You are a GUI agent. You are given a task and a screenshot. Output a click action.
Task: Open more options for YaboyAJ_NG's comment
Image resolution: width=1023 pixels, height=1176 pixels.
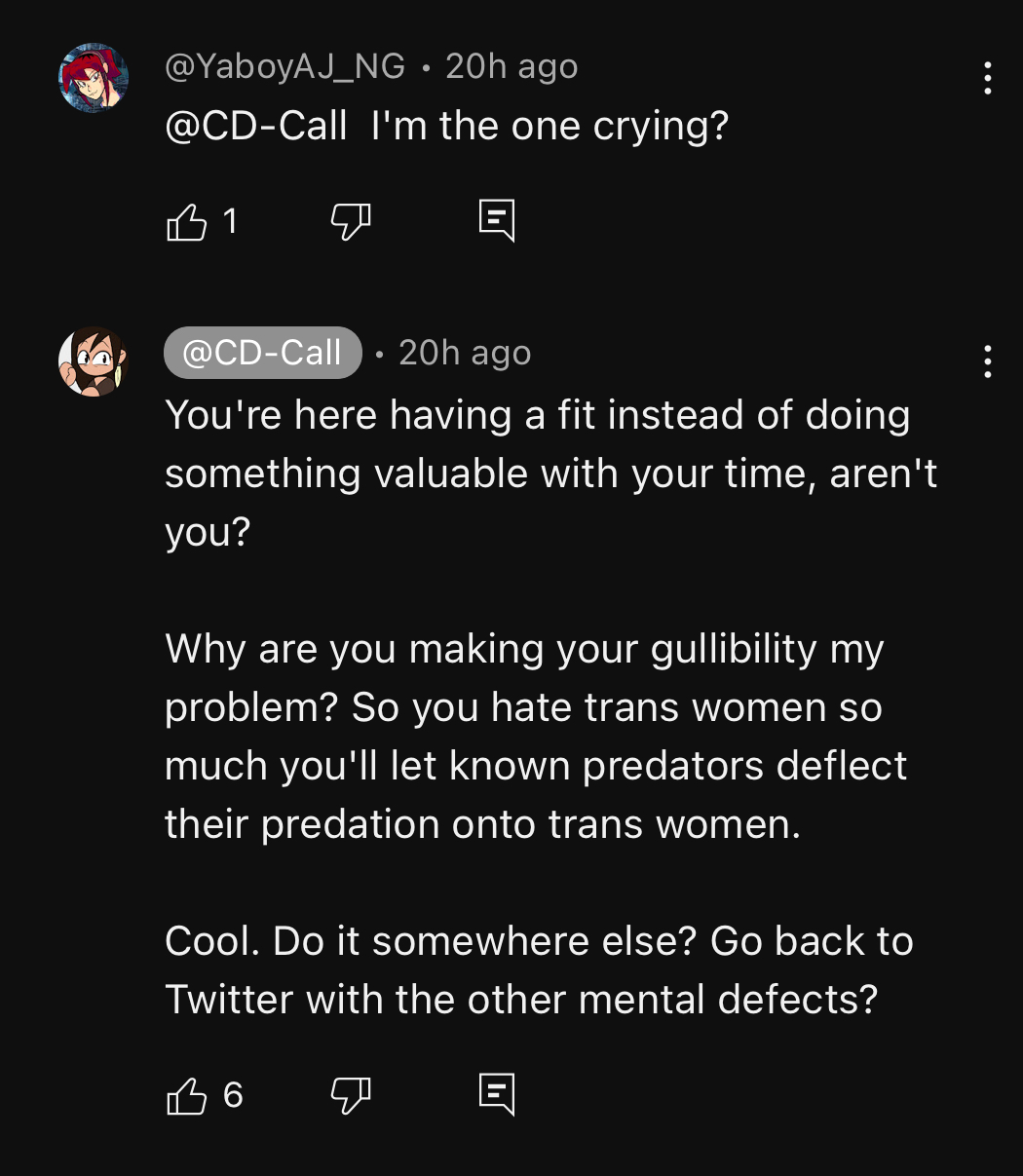987,78
